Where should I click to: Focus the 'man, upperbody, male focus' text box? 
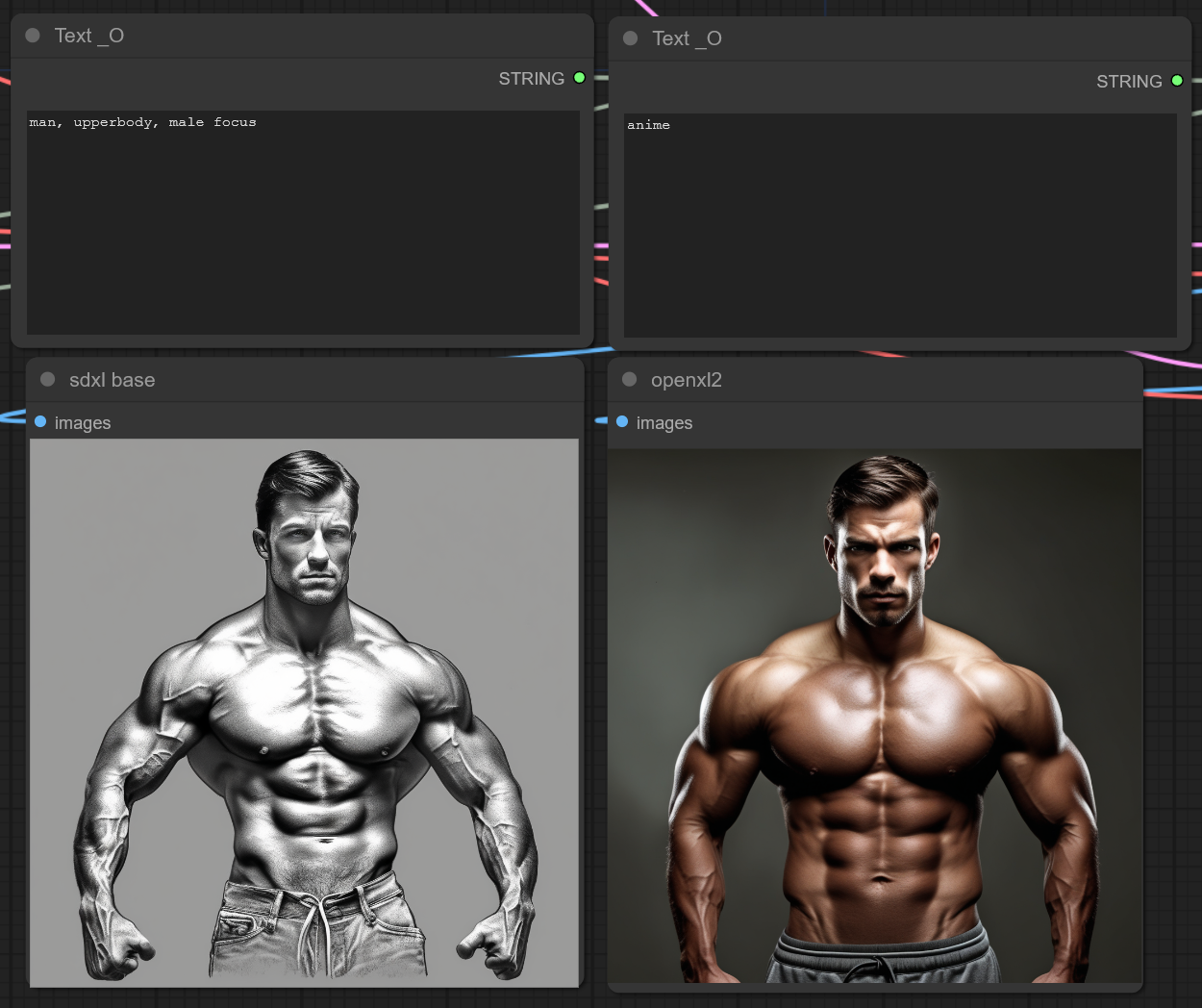click(303, 223)
